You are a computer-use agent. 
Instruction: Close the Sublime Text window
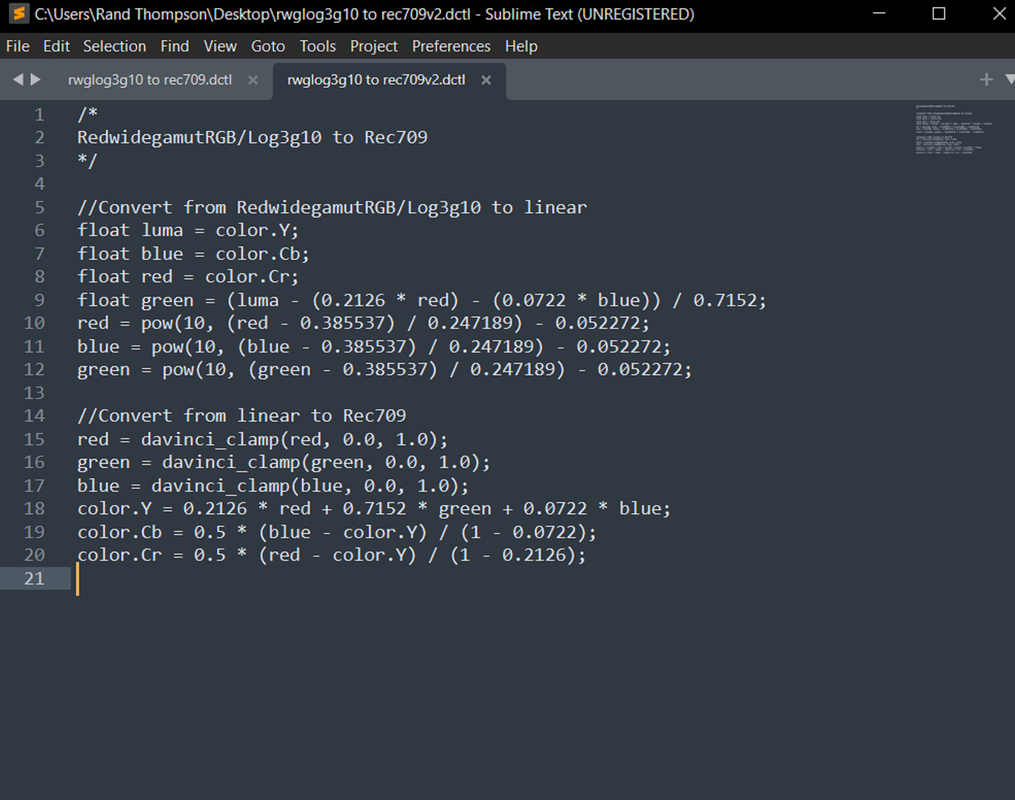point(999,14)
